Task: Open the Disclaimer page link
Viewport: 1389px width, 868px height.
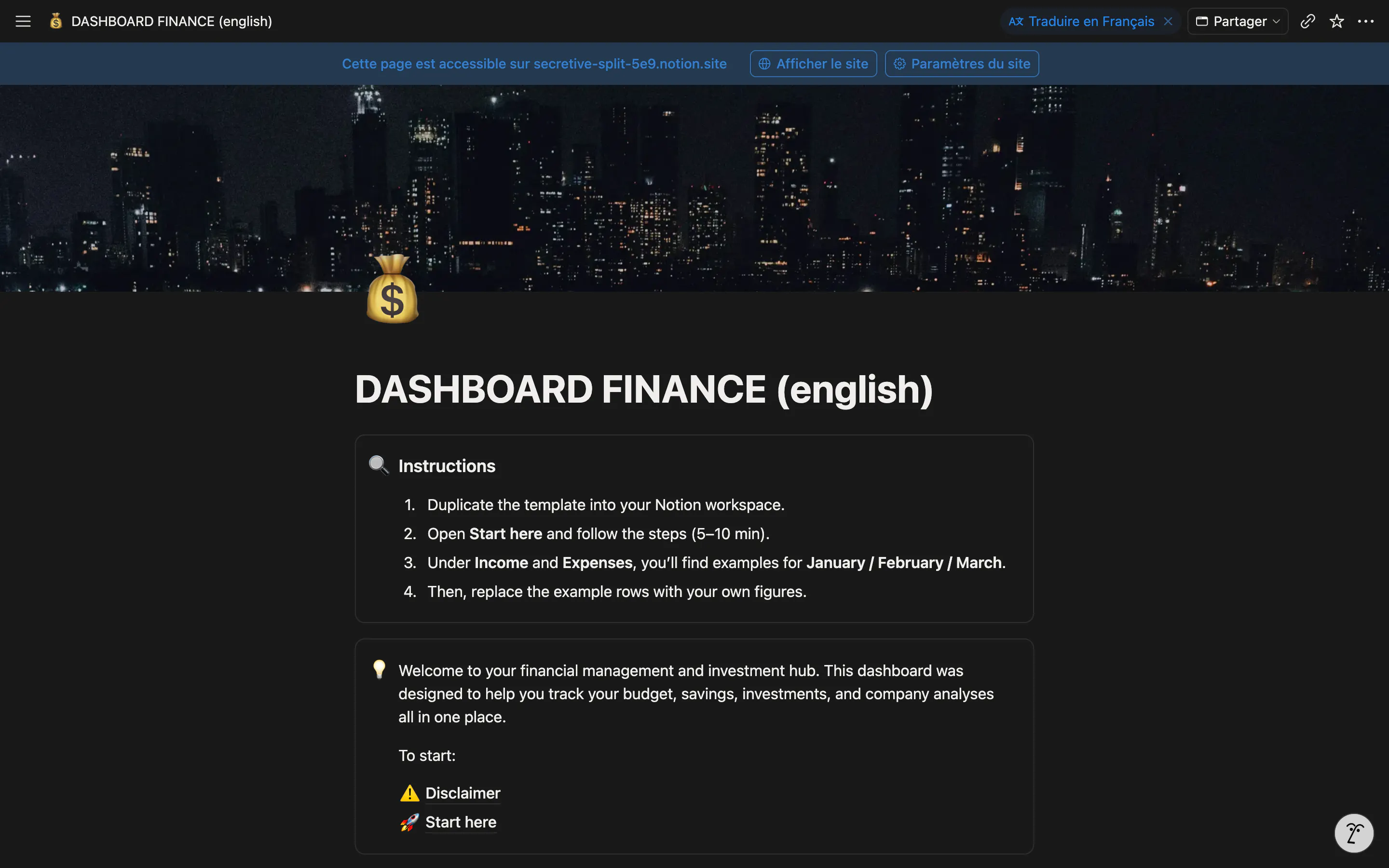Action: (463, 793)
